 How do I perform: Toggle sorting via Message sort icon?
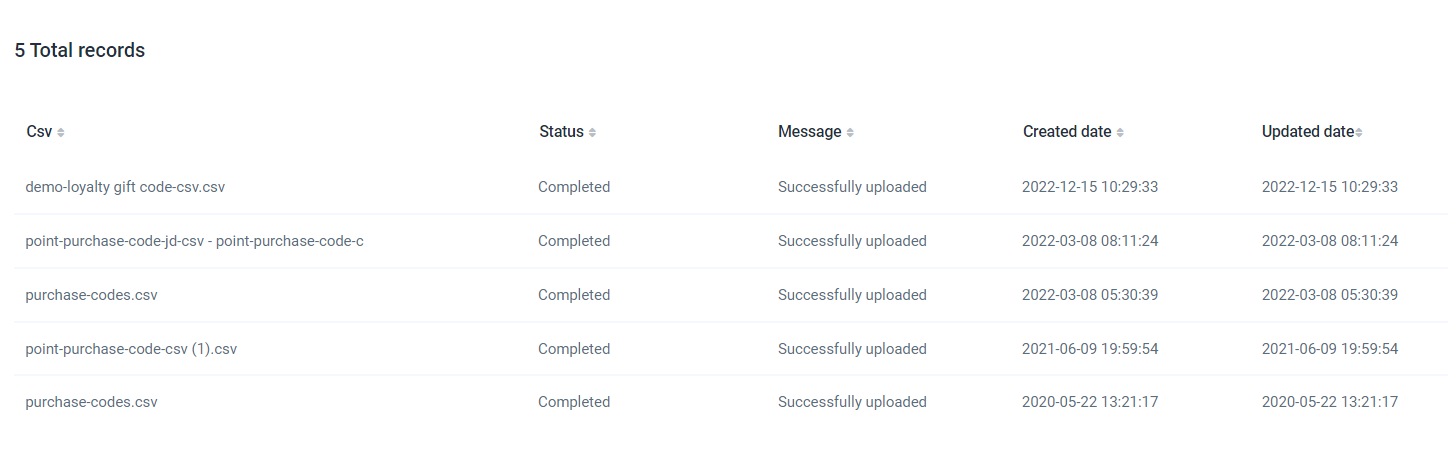click(x=850, y=132)
